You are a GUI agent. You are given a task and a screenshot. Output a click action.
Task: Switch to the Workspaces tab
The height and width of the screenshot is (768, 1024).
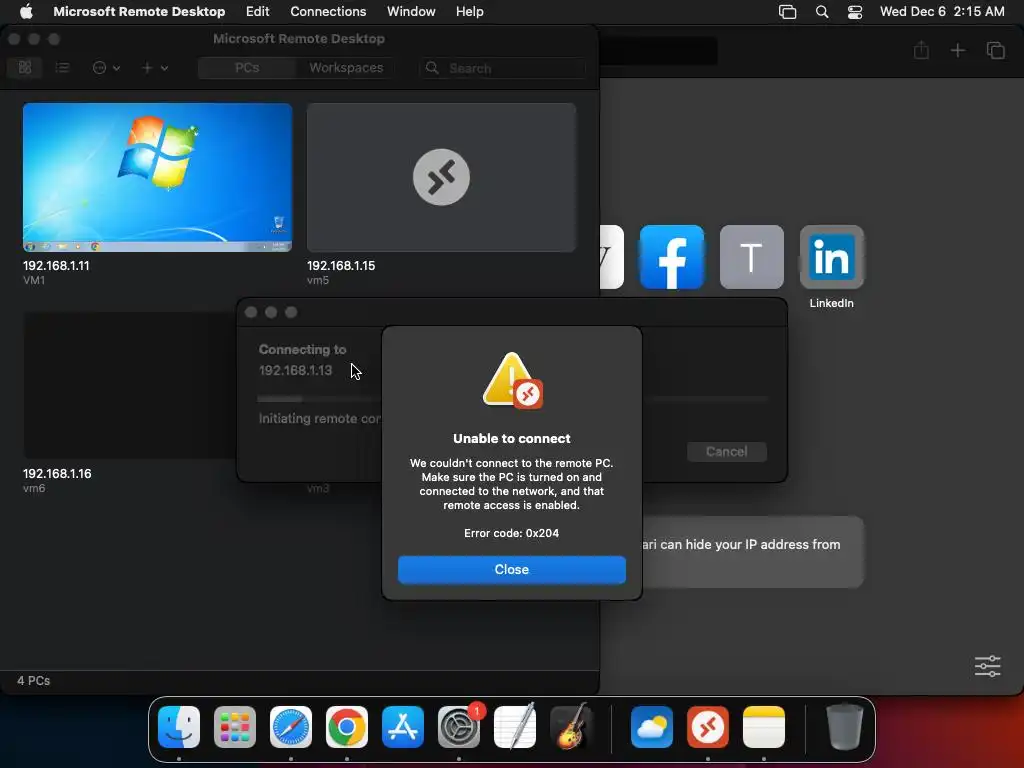click(x=345, y=68)
